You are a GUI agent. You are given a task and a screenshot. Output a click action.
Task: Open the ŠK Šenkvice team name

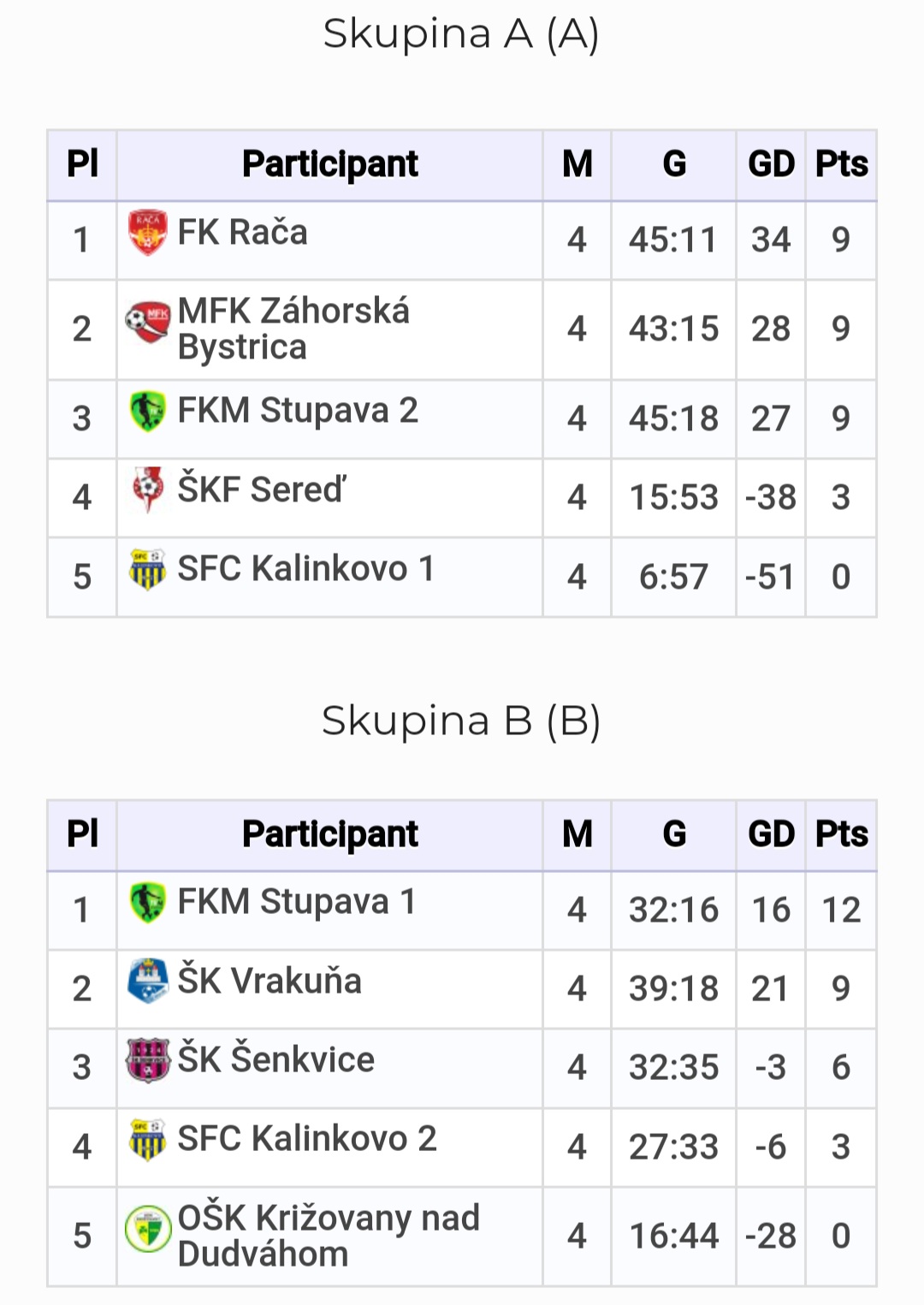click(276, 1059)
